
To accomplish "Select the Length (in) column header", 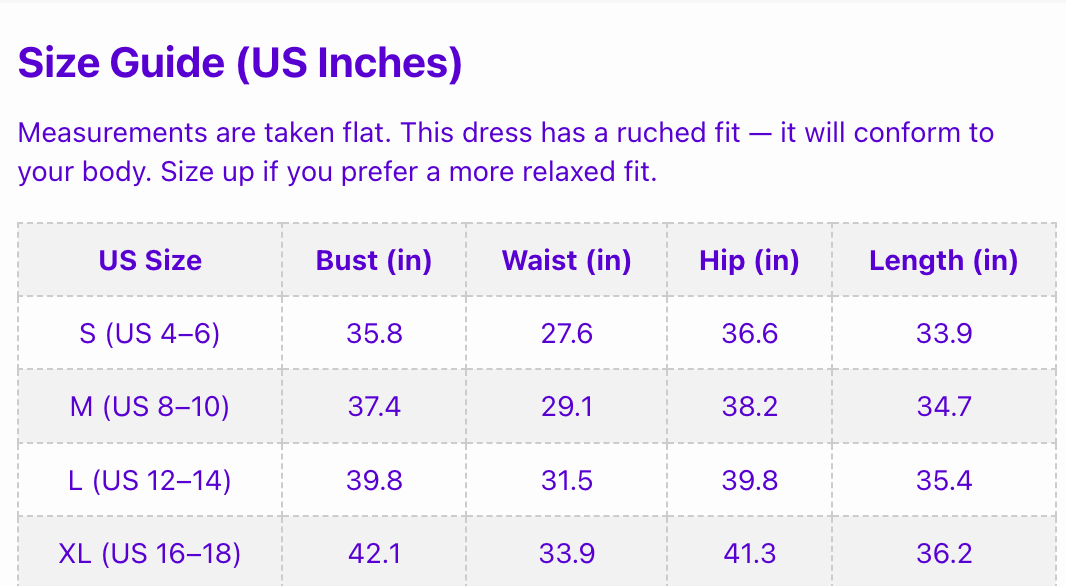I will [944, 260].
